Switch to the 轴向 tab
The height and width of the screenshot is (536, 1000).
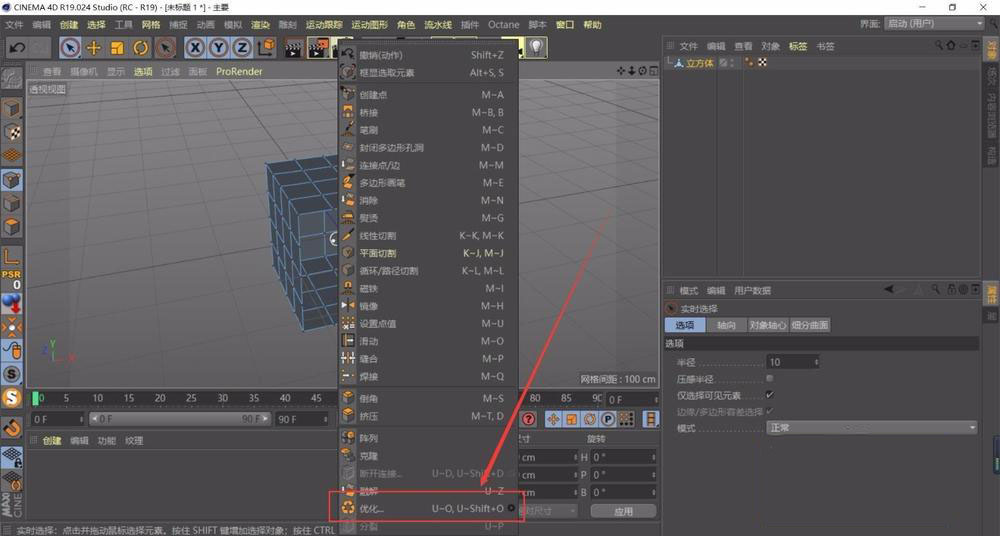[x=726, y=325]
